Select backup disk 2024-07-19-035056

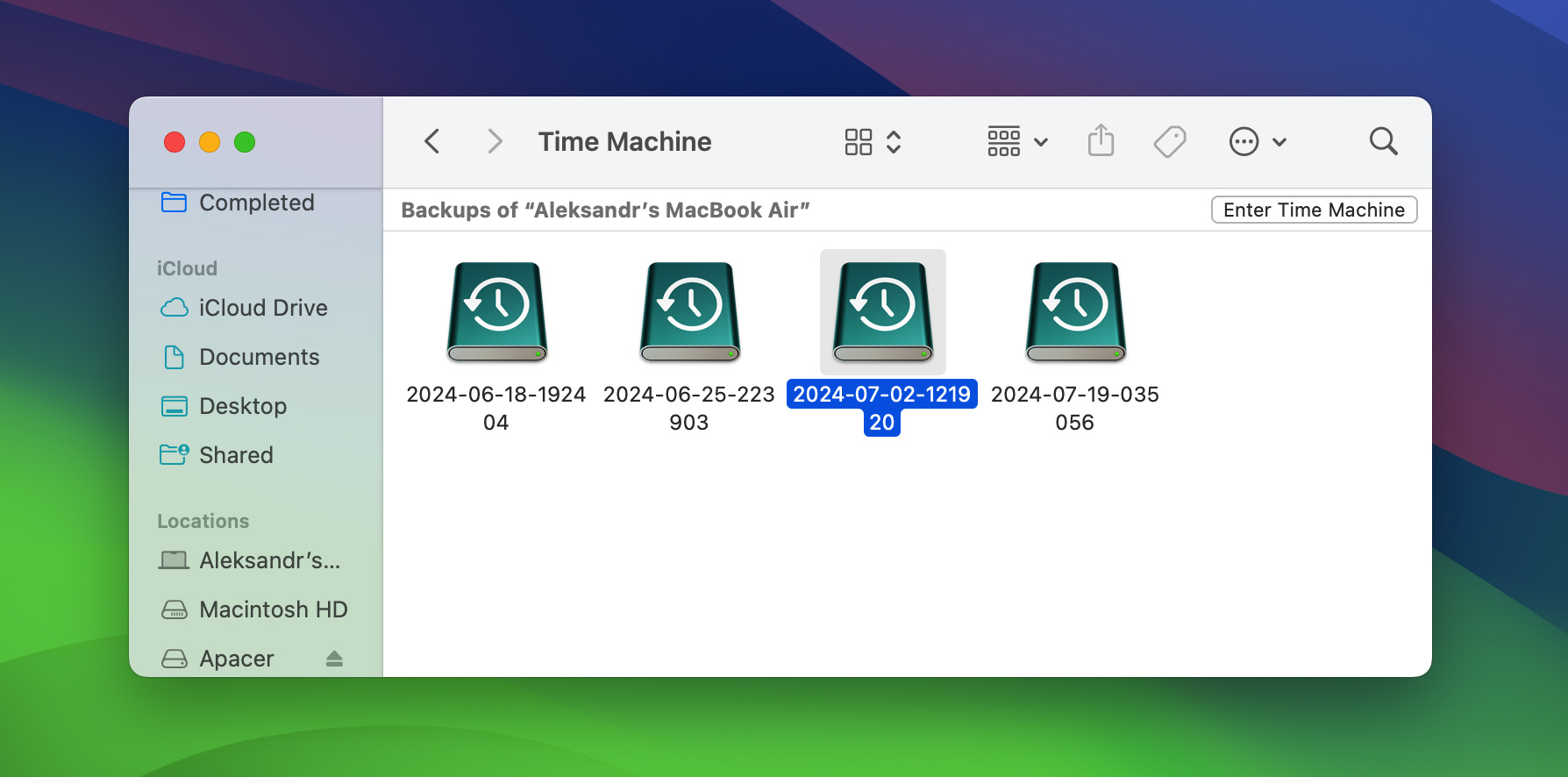(1076, 312)
